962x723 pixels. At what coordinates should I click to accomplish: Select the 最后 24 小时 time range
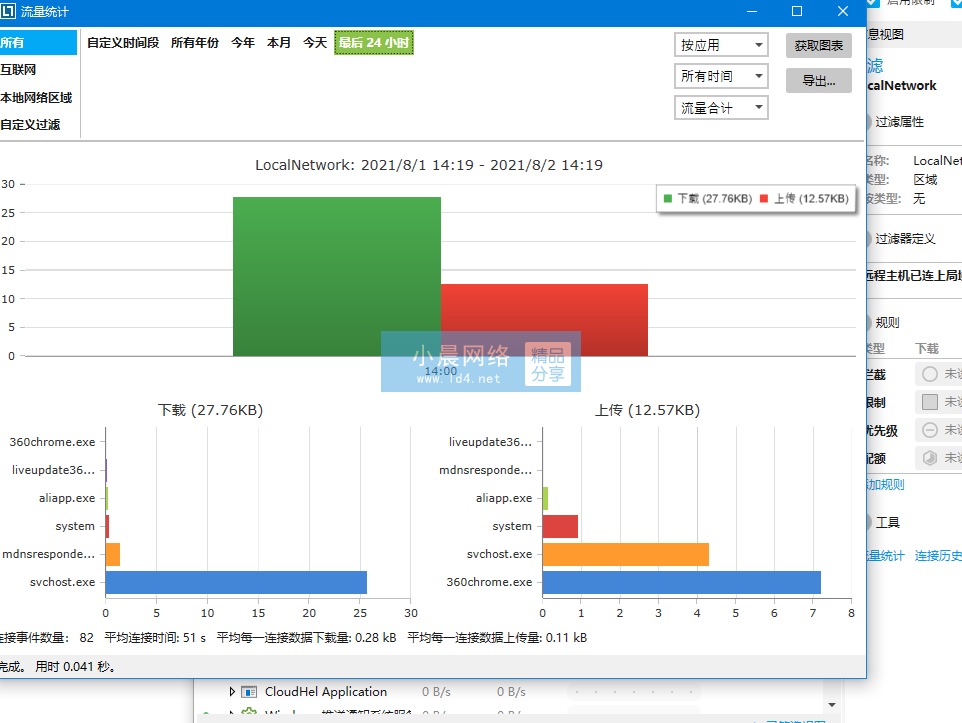(x=374, y=42)
